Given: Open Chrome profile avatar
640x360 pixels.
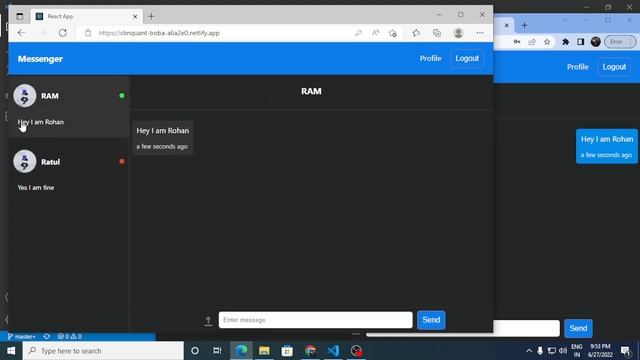Looking at the screenshot, I should (596, 42).
